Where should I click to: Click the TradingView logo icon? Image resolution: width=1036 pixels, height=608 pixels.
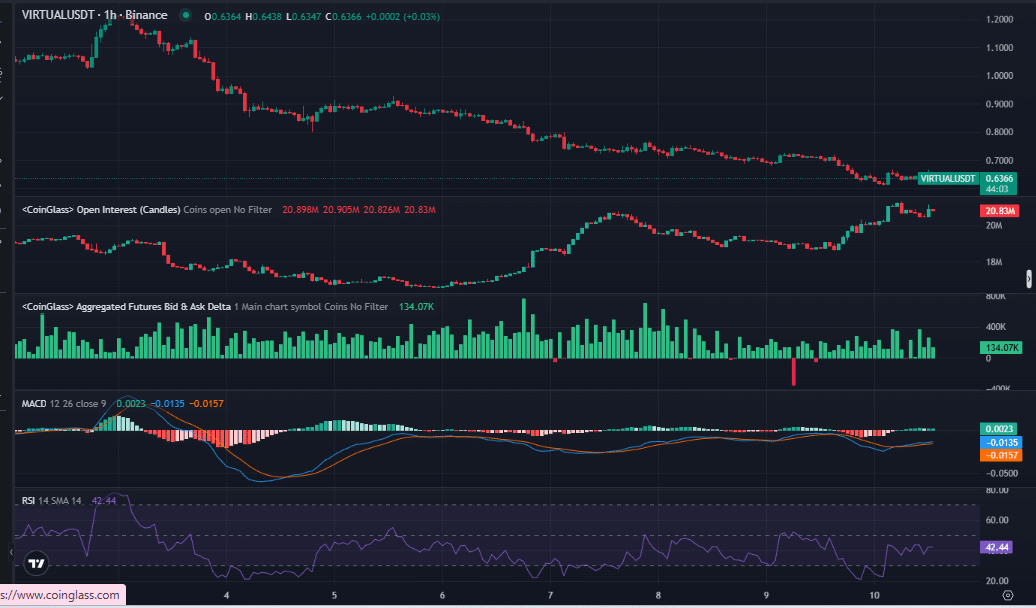click(x=36, y=563)
